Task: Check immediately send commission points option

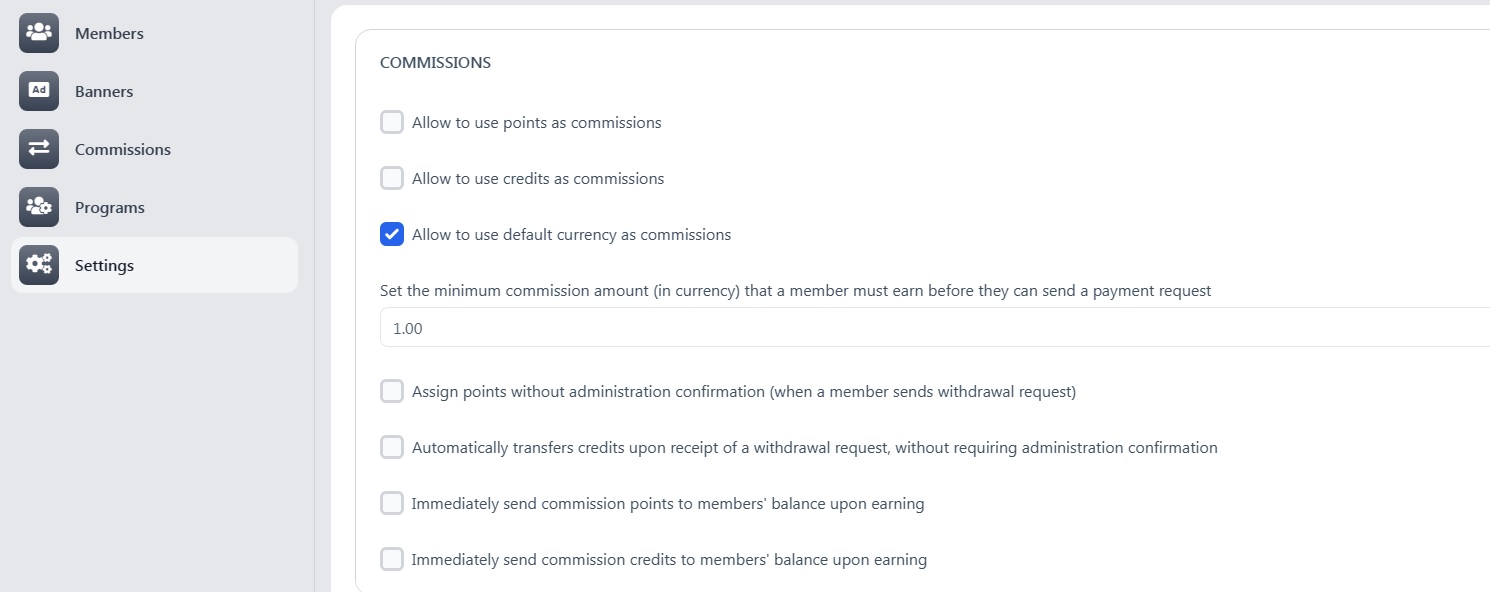Action: point(392,504)
